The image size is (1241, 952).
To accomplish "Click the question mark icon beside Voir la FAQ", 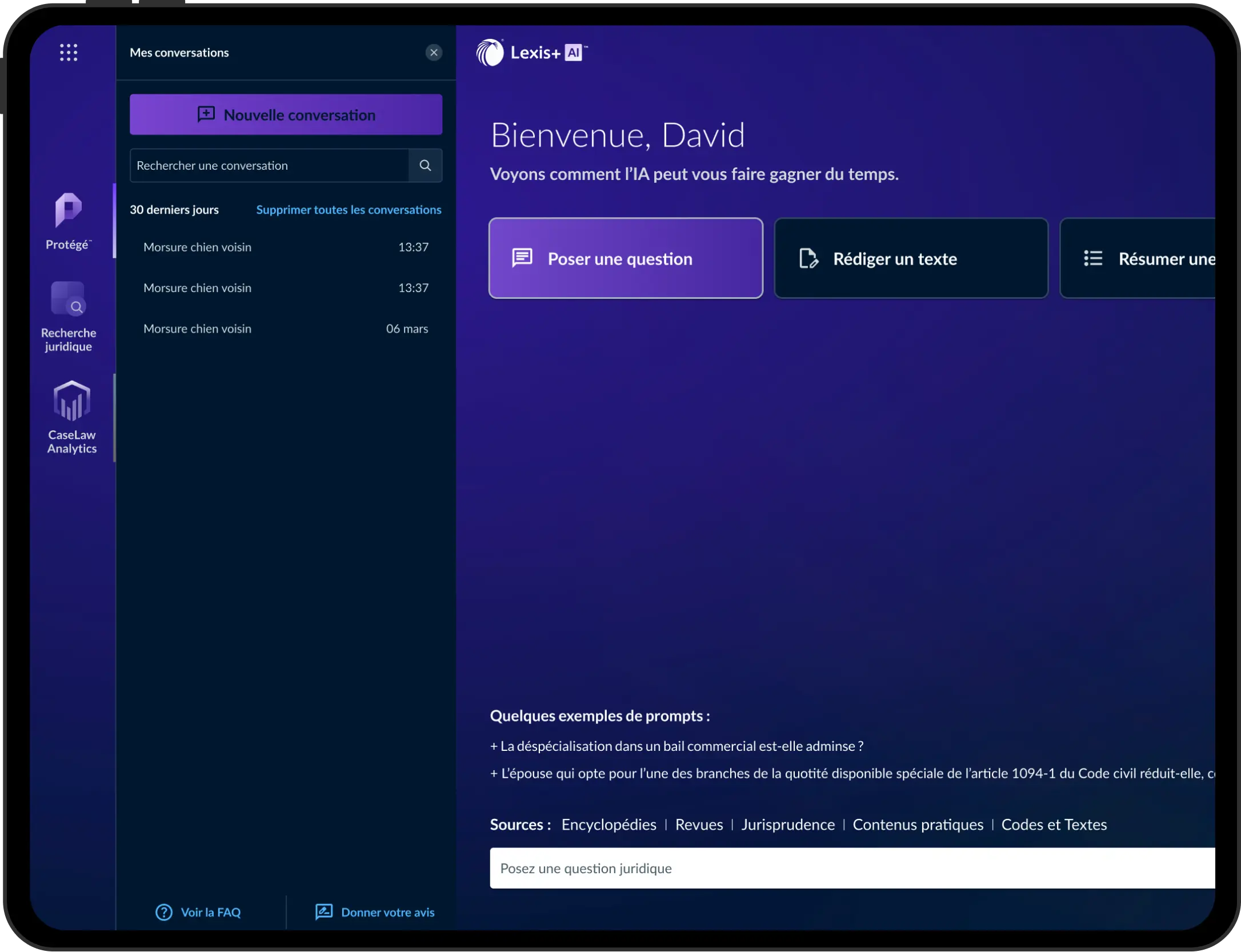I will (x=163, y=912).
